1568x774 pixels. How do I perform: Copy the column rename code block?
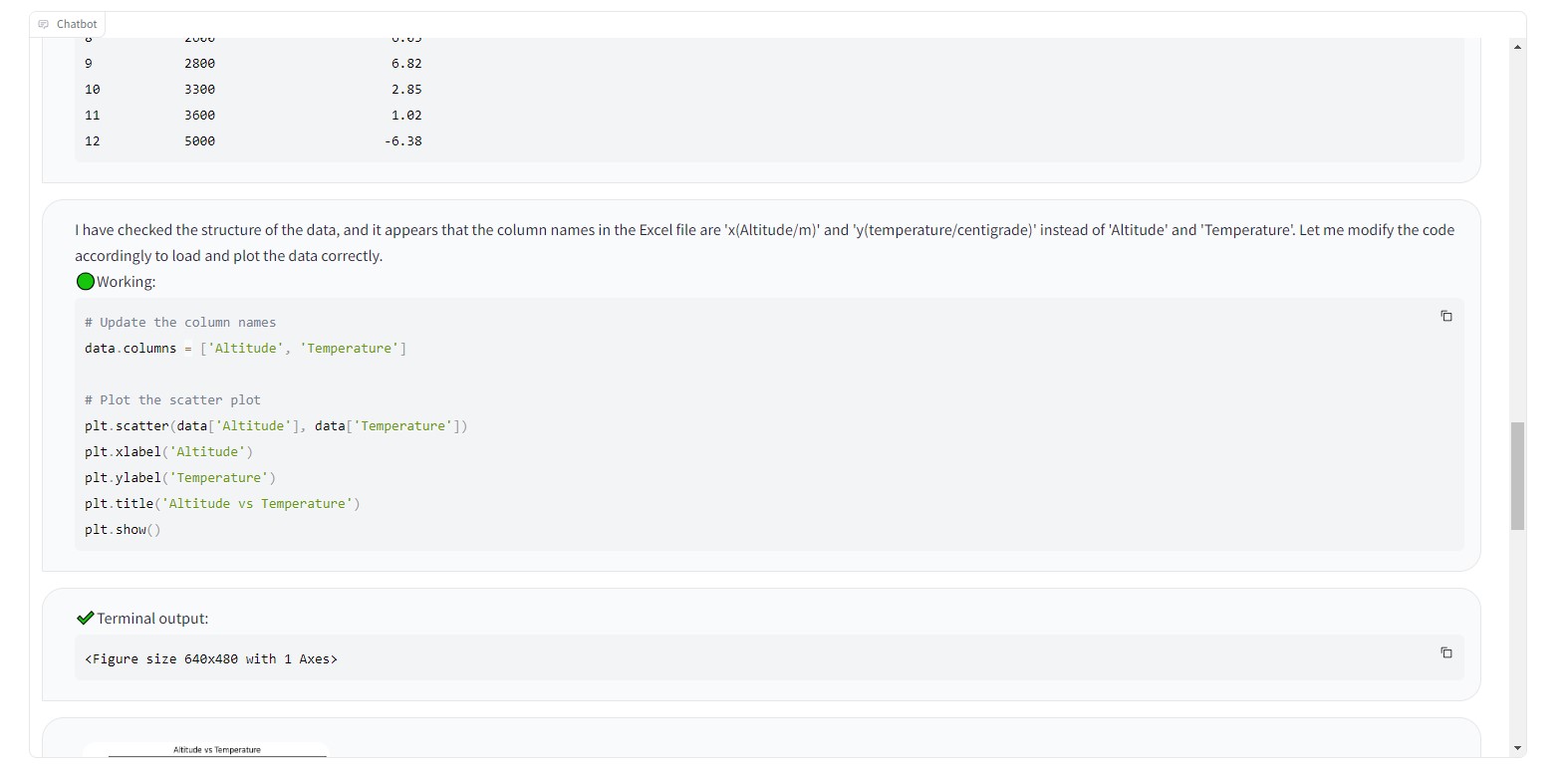pyautogui.click(x=1445, y=317)
